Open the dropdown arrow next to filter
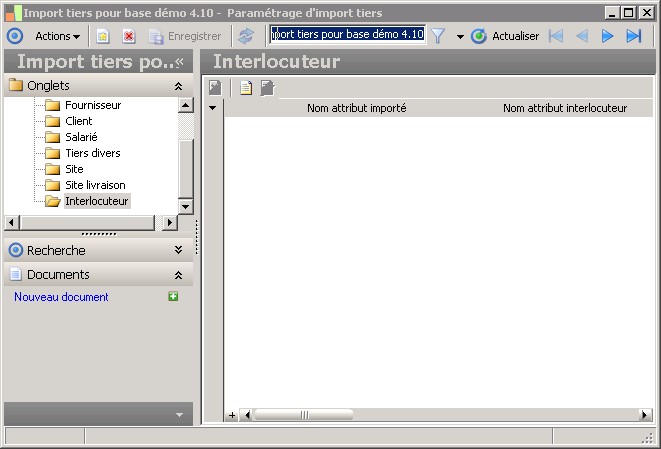This screenshot has height=449, width=661. pyautogui.click(x=460, y=37)
